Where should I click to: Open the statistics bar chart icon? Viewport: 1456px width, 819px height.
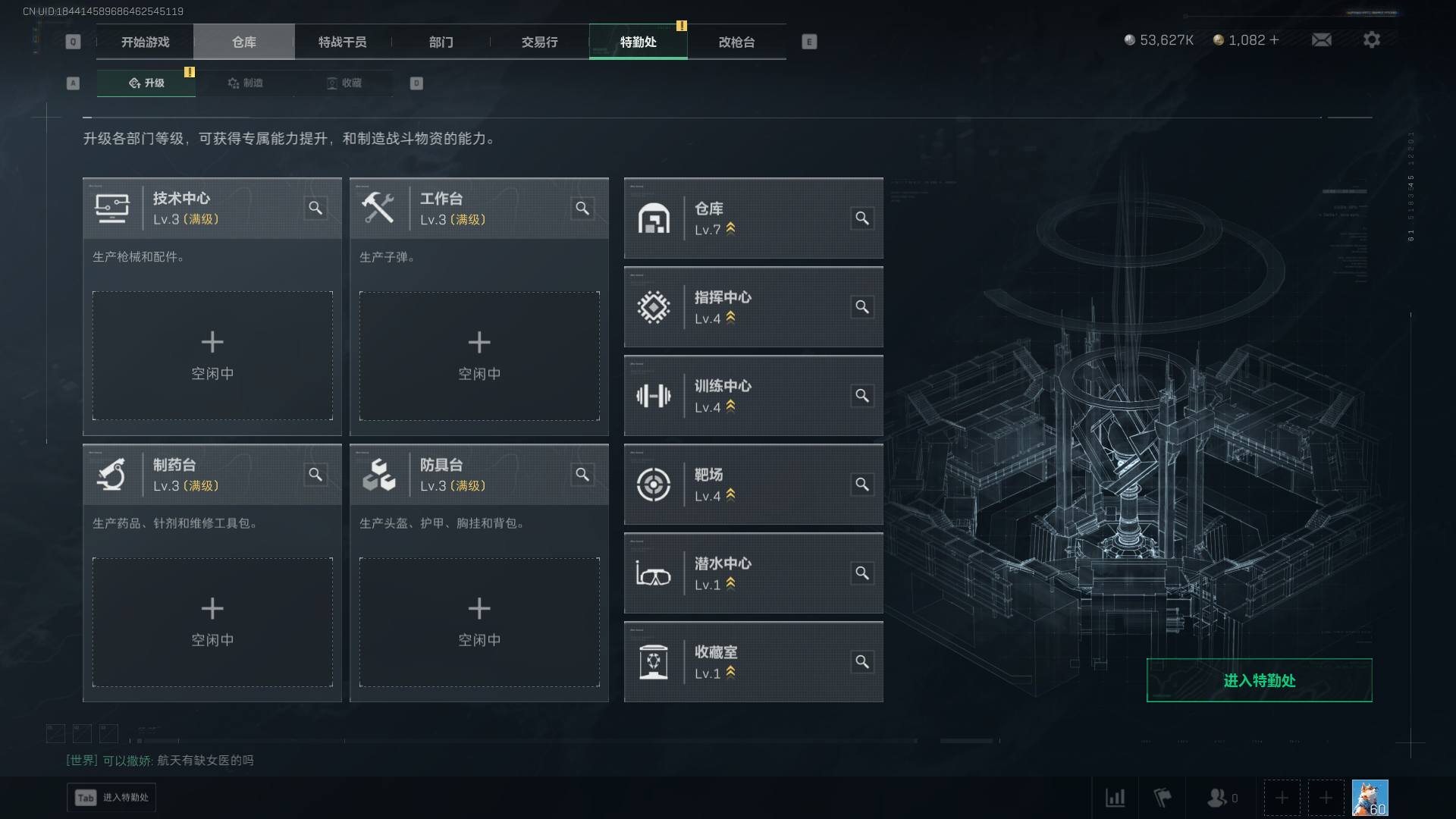click(x=1115, y=798)
